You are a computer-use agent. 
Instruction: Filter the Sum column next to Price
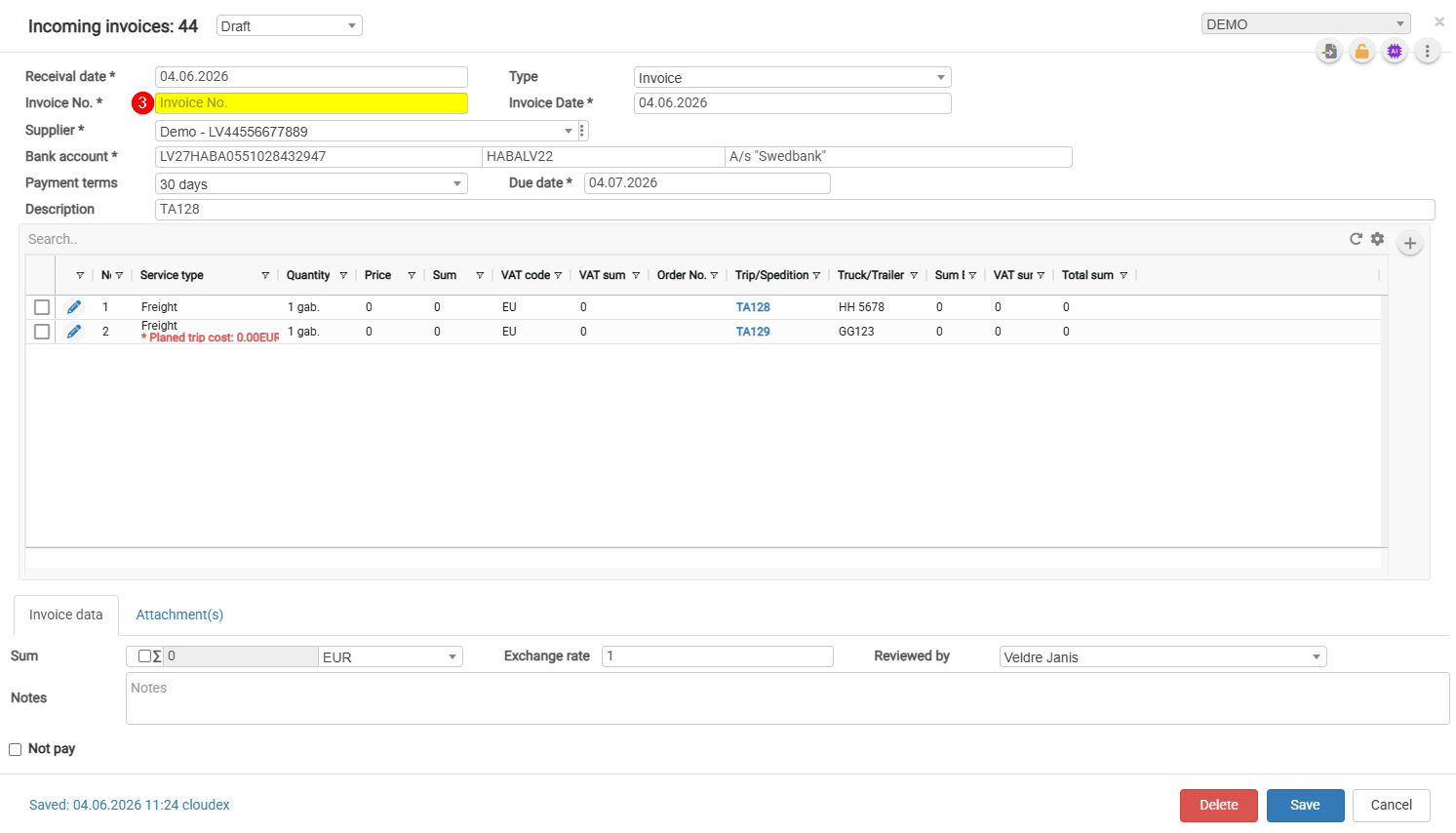tap(480, 275)
